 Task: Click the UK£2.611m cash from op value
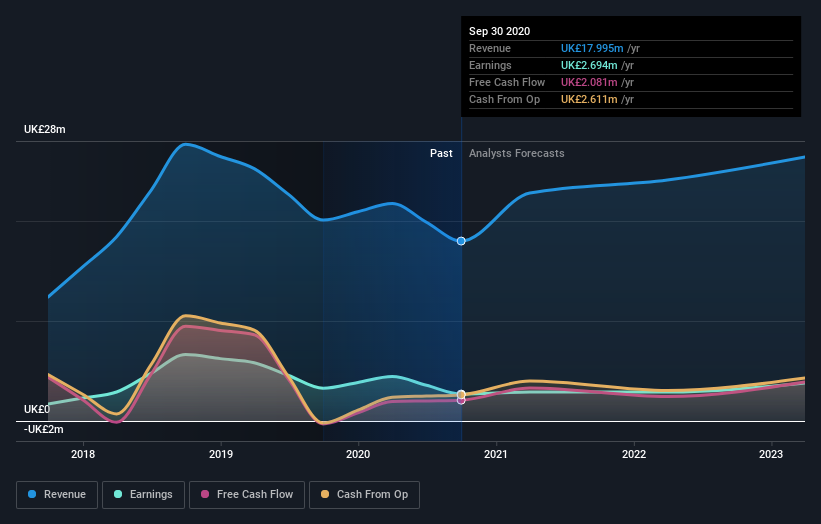click(589, 99)
